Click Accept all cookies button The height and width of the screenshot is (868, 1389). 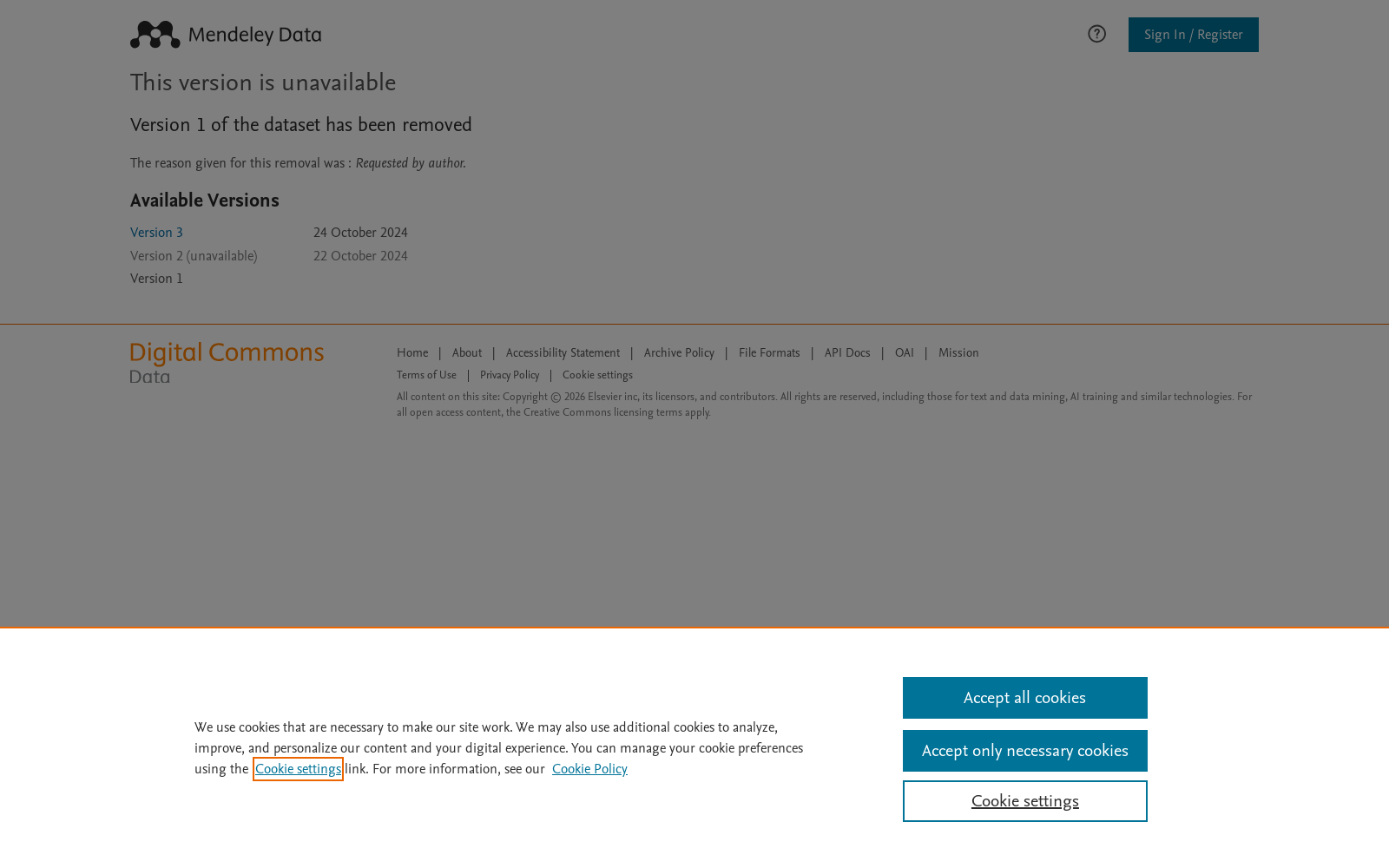[1024, 698]
